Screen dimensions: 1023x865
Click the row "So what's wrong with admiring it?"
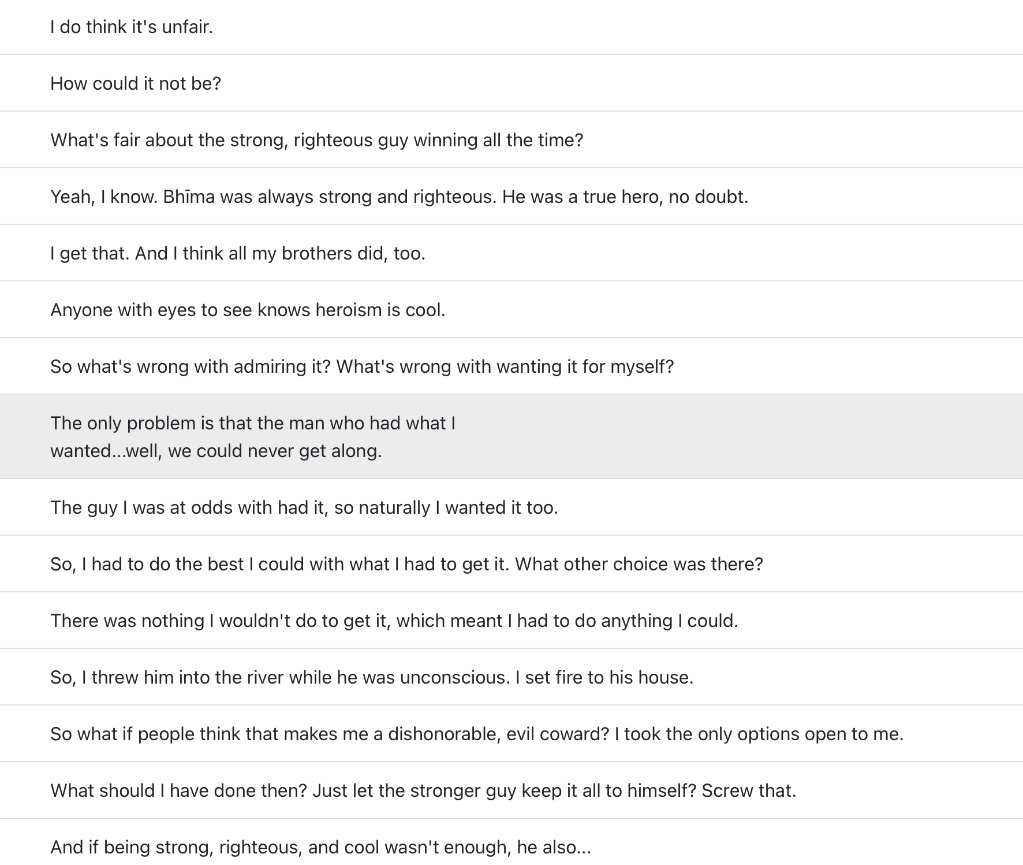pyautogui.click(x=512, y=366)
